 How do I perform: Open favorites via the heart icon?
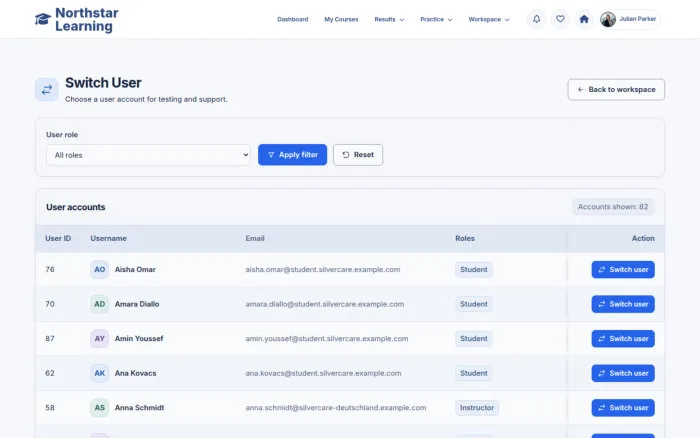coord(560,19)
